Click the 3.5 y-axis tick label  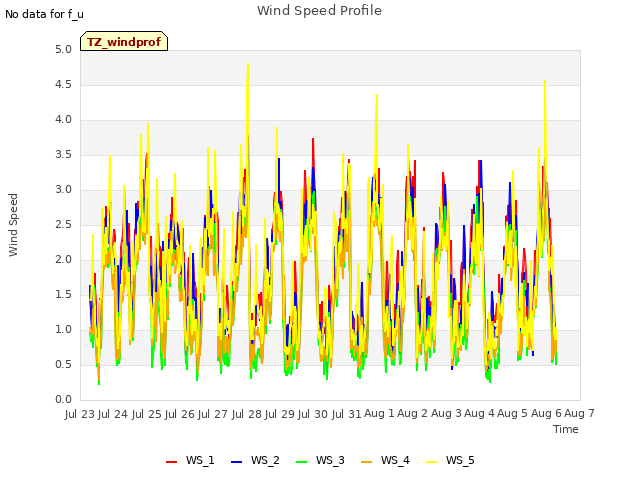[x=63, y=155]
